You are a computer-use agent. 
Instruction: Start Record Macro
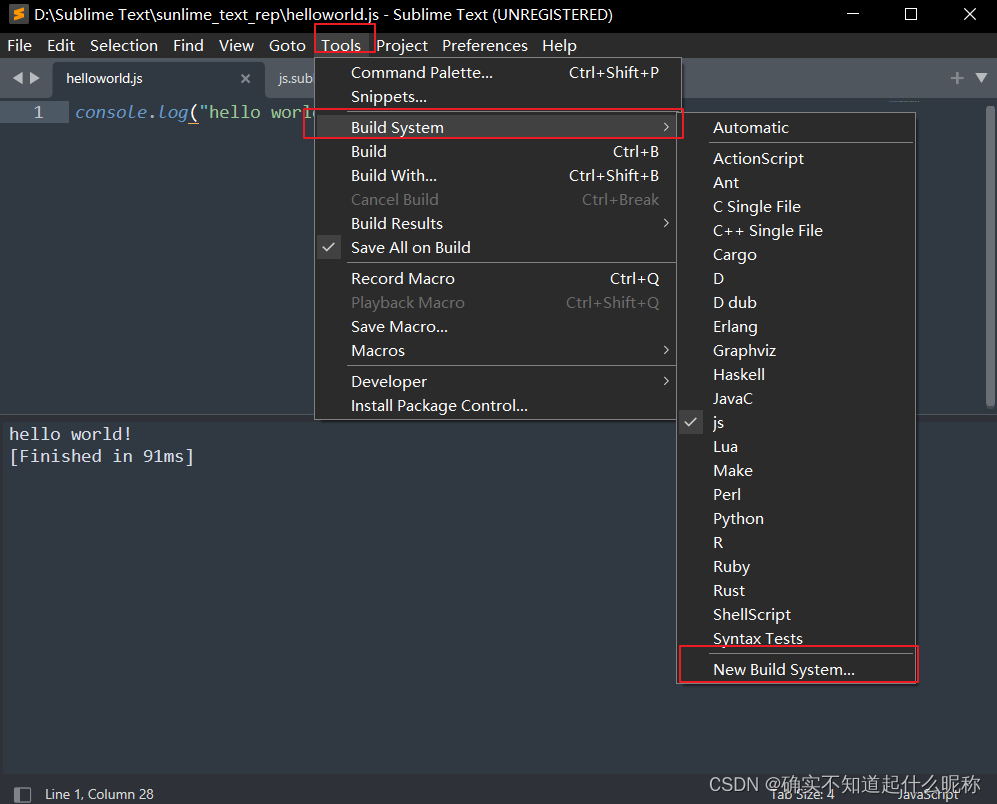click(x=498, y=279)
